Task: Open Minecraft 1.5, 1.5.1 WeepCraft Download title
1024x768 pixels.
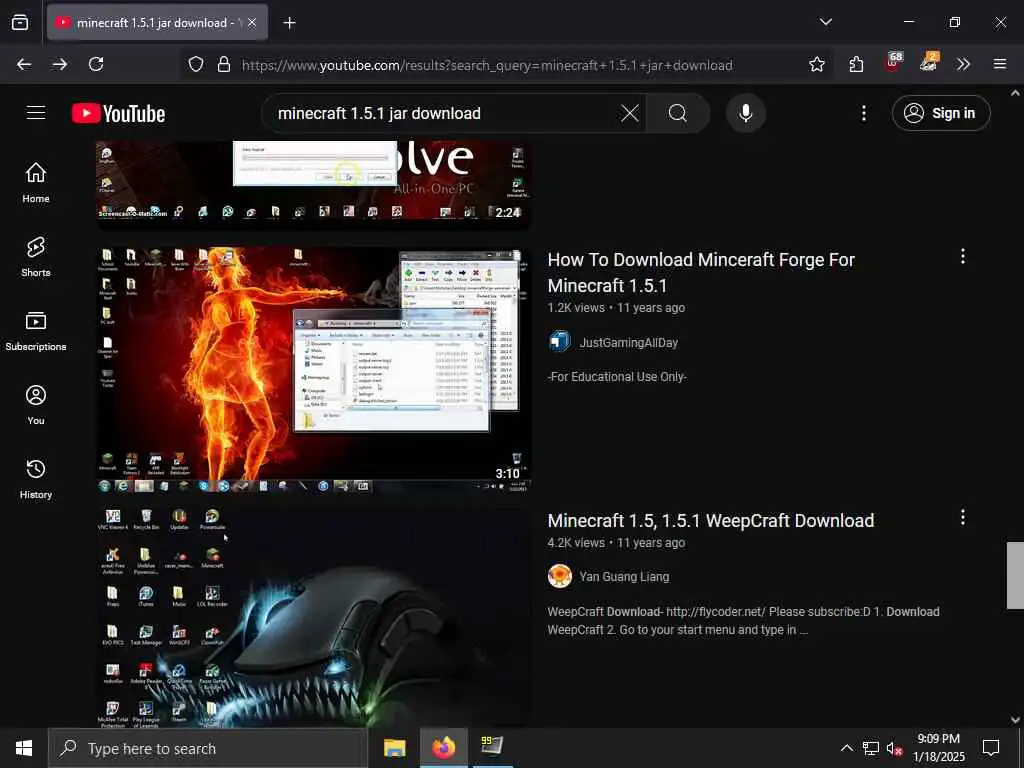Action: tap(711, 520)
